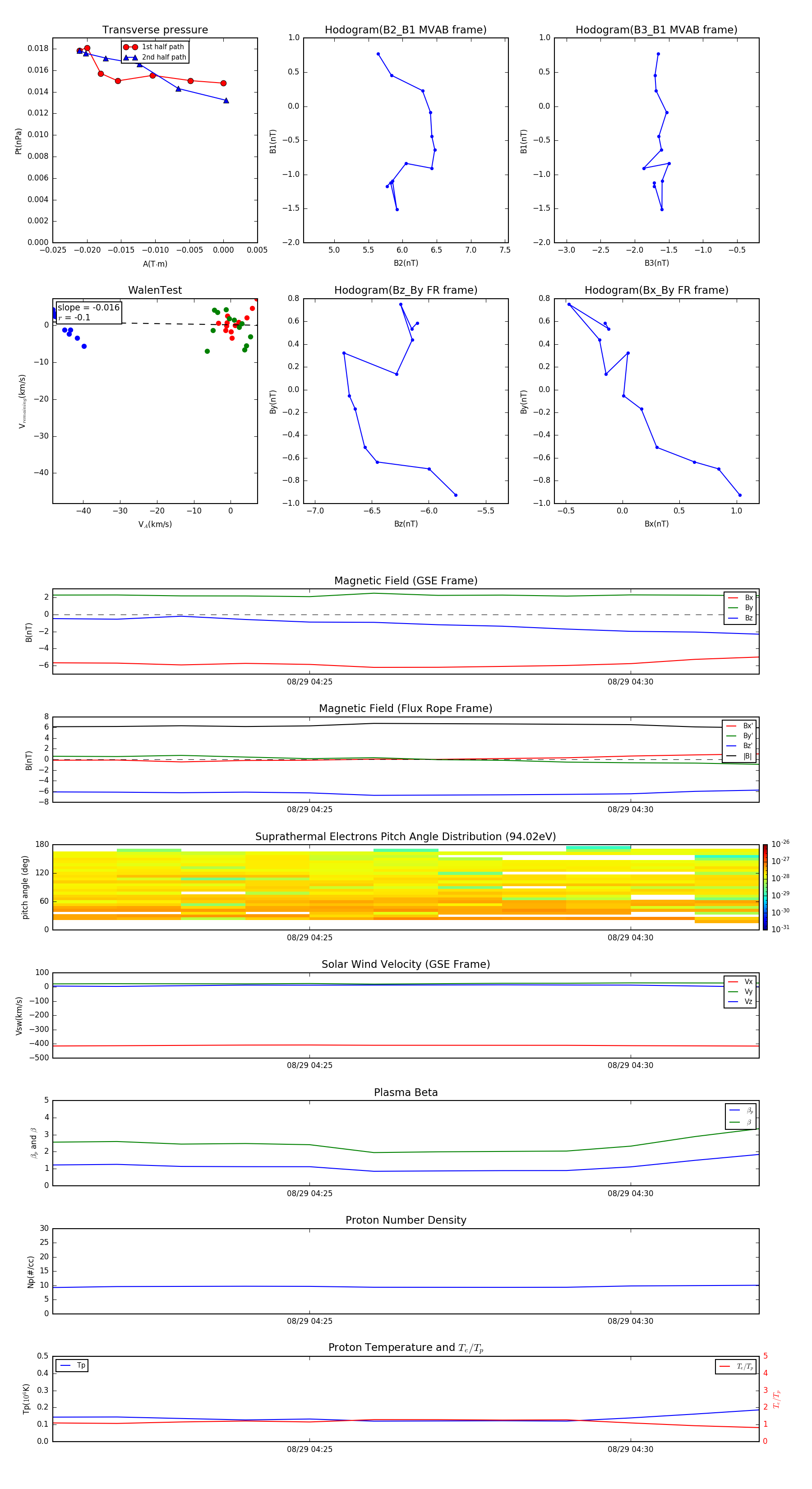Click the 'Bx(nT)' x-axis label
The width and height of the screenshot is (812, 1489).
[x=656, y=524]
